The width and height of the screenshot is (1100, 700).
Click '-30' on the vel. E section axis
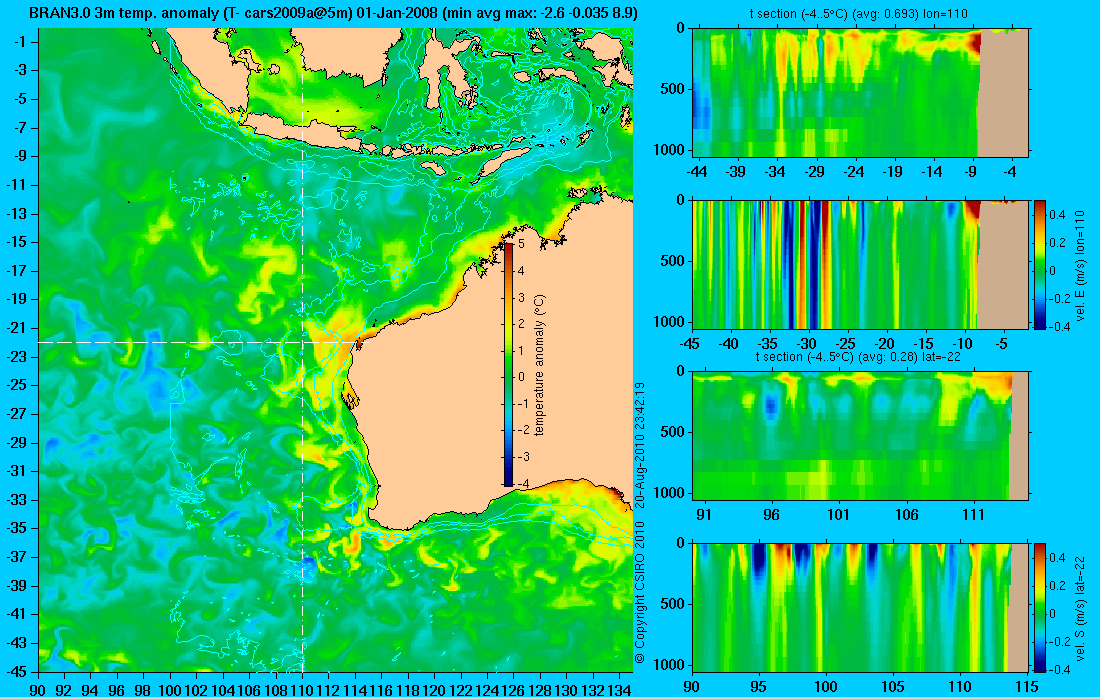[x=807, y=344]
